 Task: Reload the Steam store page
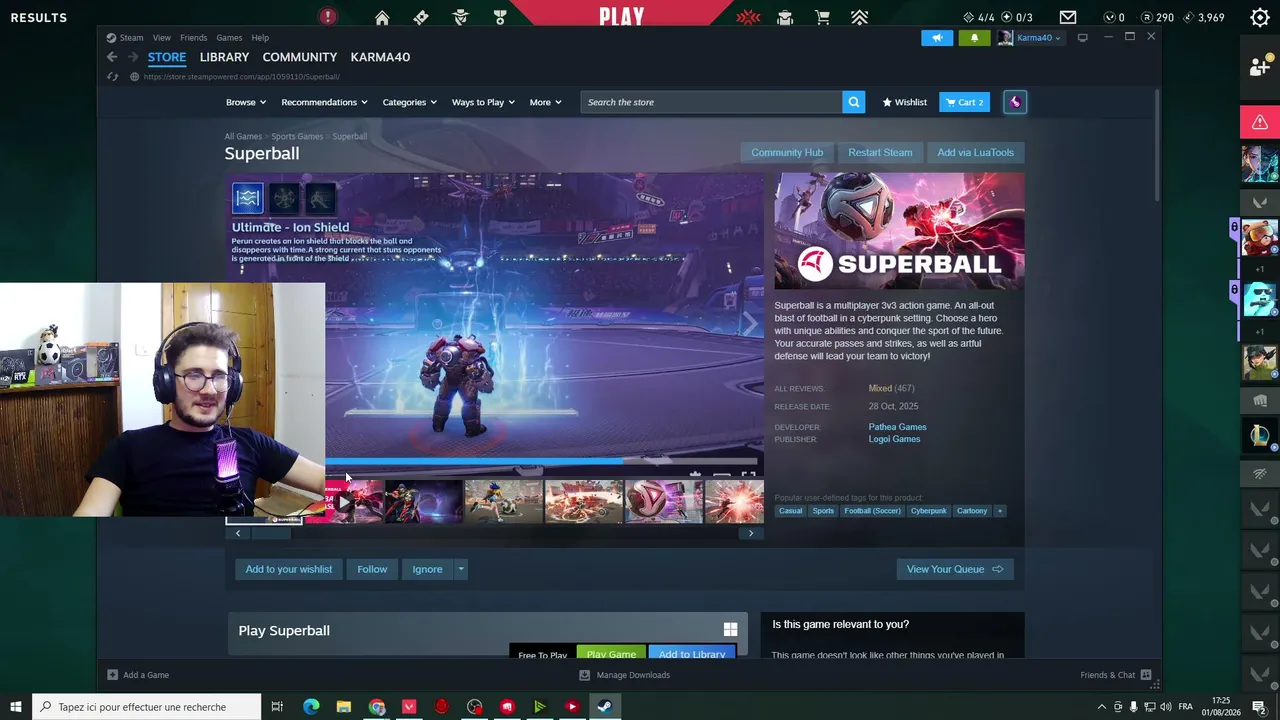[112, 77]
